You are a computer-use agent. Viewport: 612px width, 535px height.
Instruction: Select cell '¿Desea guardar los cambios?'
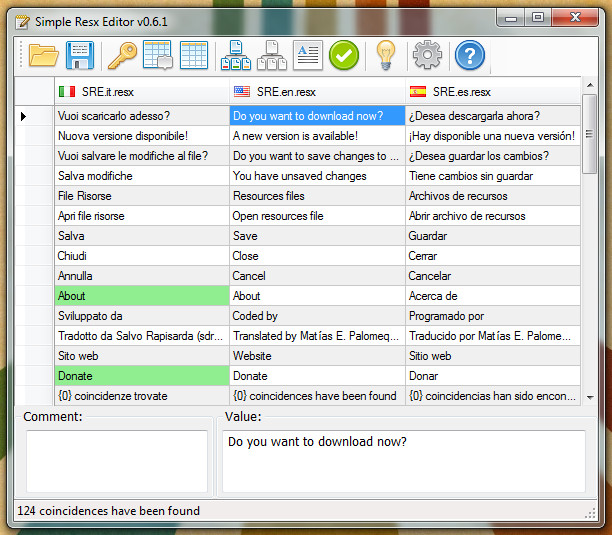[493, 156]
